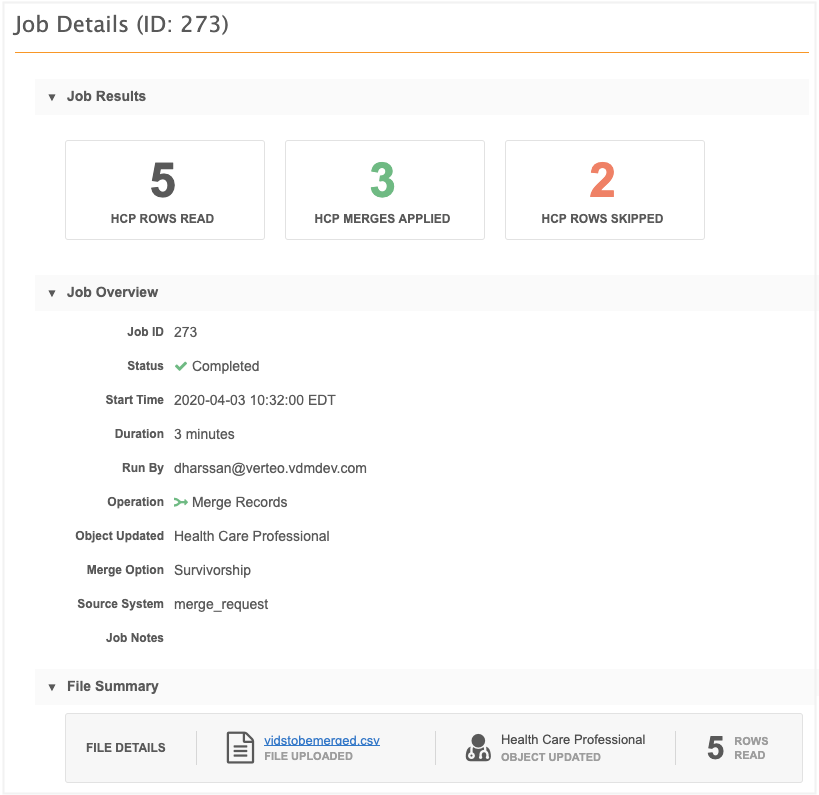The width and height of the screenshot is (819, 795).
Task: Collapse the File Summary section arrow
Action: (x=52, y=687)
